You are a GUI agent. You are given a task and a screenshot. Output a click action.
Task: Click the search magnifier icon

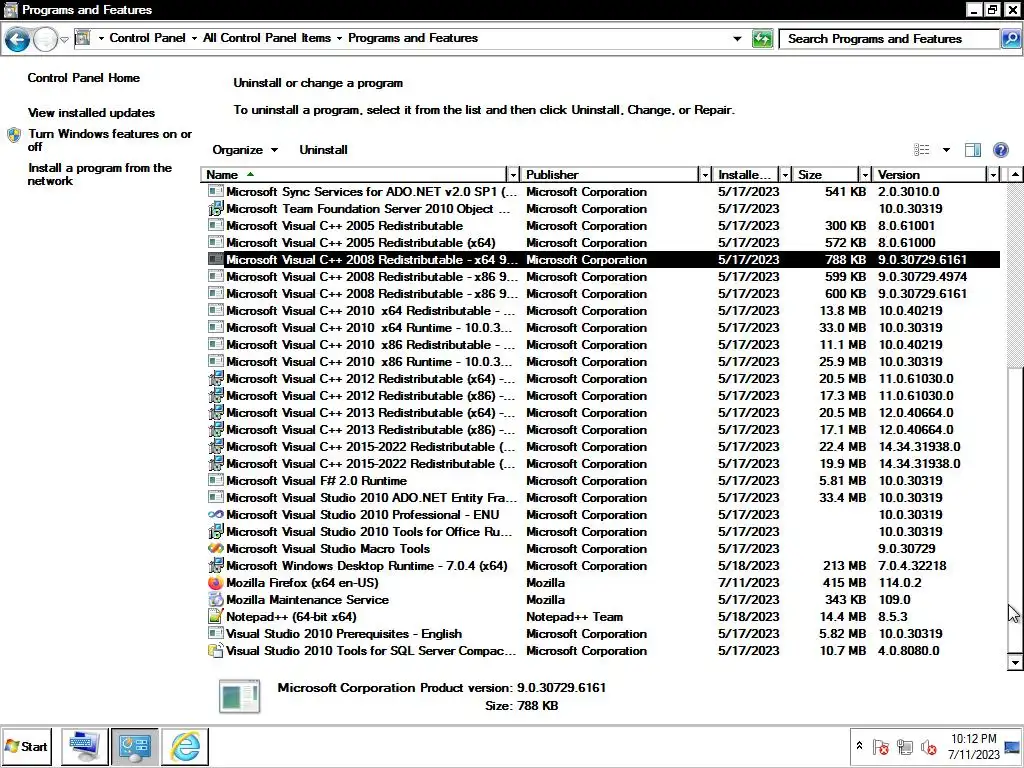point(1011,39)
